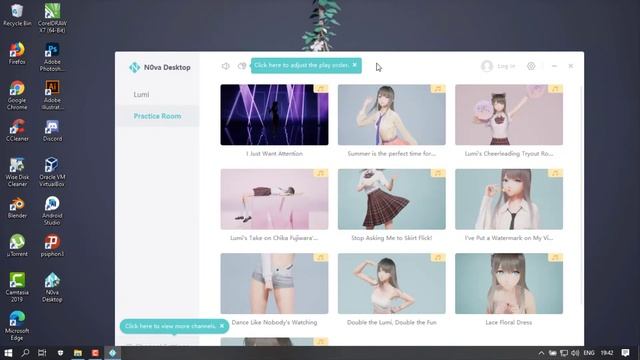The image size is (640, 360).
Task: Click the user avatar icon
Action: tap(487, 66)
